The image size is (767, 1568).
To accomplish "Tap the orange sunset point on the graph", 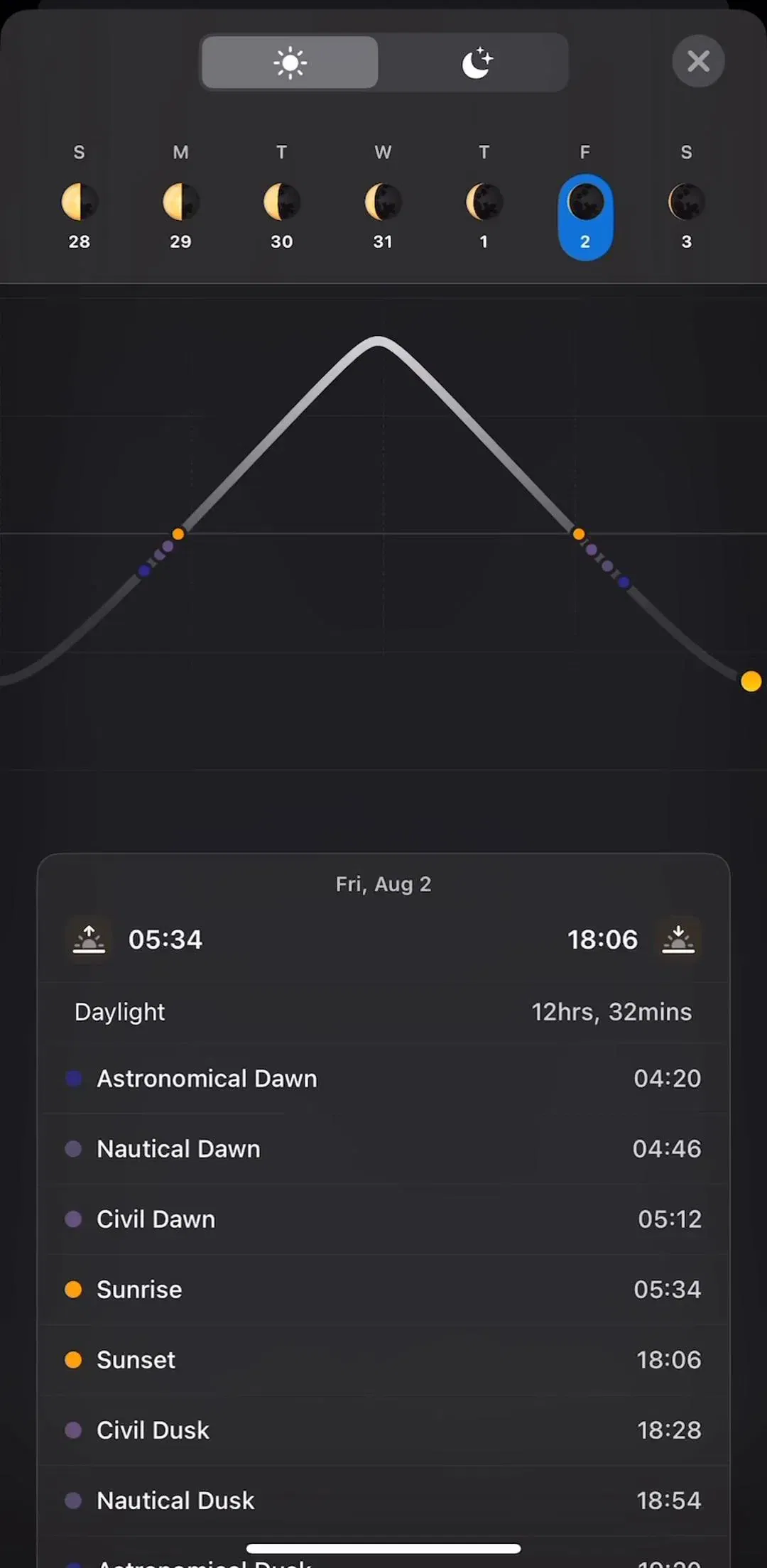I will 579,533.
